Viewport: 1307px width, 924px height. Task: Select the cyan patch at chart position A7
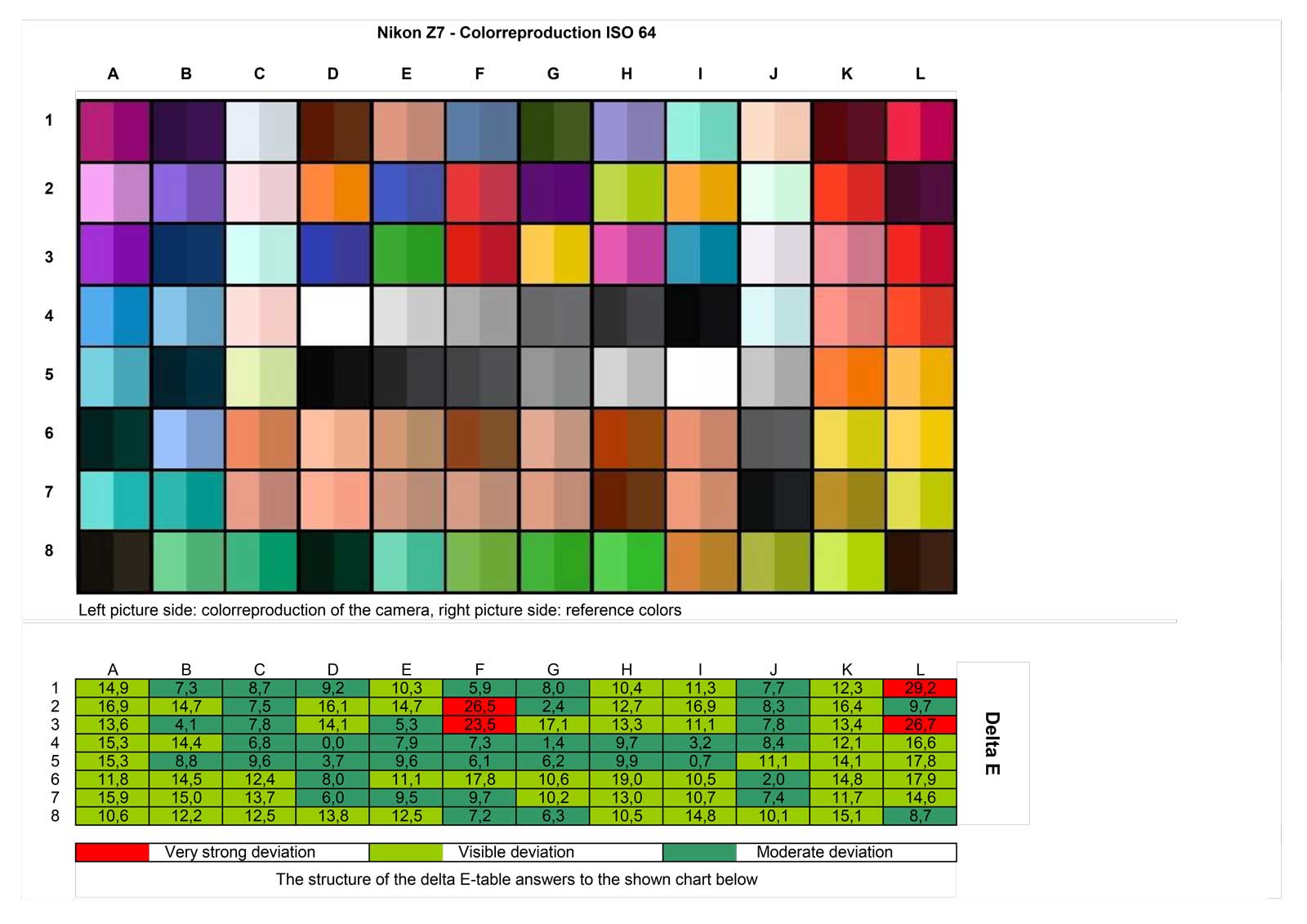coord(114,500)
